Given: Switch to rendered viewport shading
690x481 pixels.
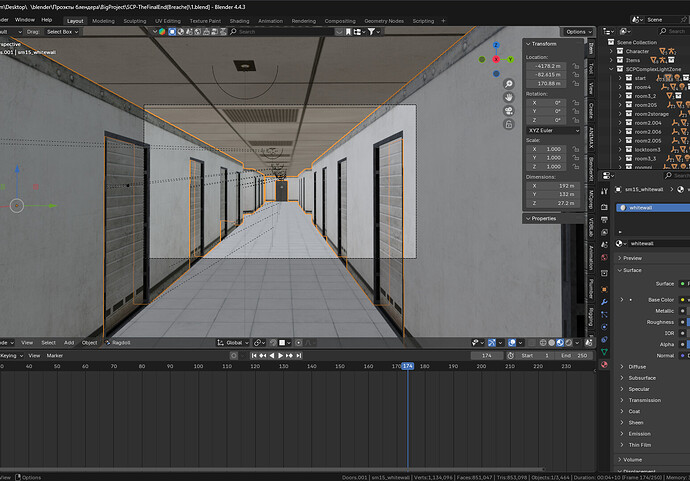Looking at the screenshot, I should tap(569, 343).
